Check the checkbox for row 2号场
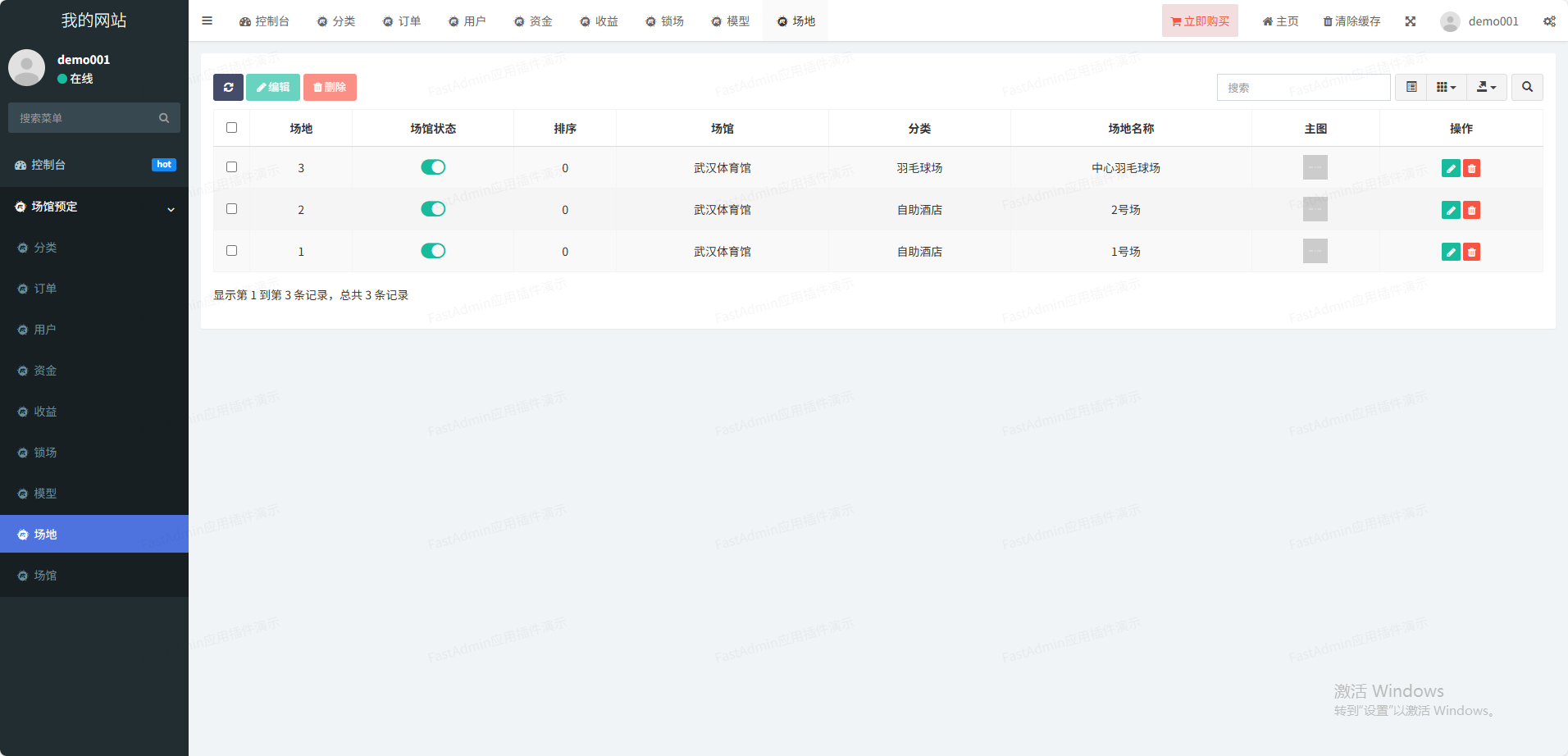The width and height of the screenshot is (1568, 756). (x=232, y=209)
